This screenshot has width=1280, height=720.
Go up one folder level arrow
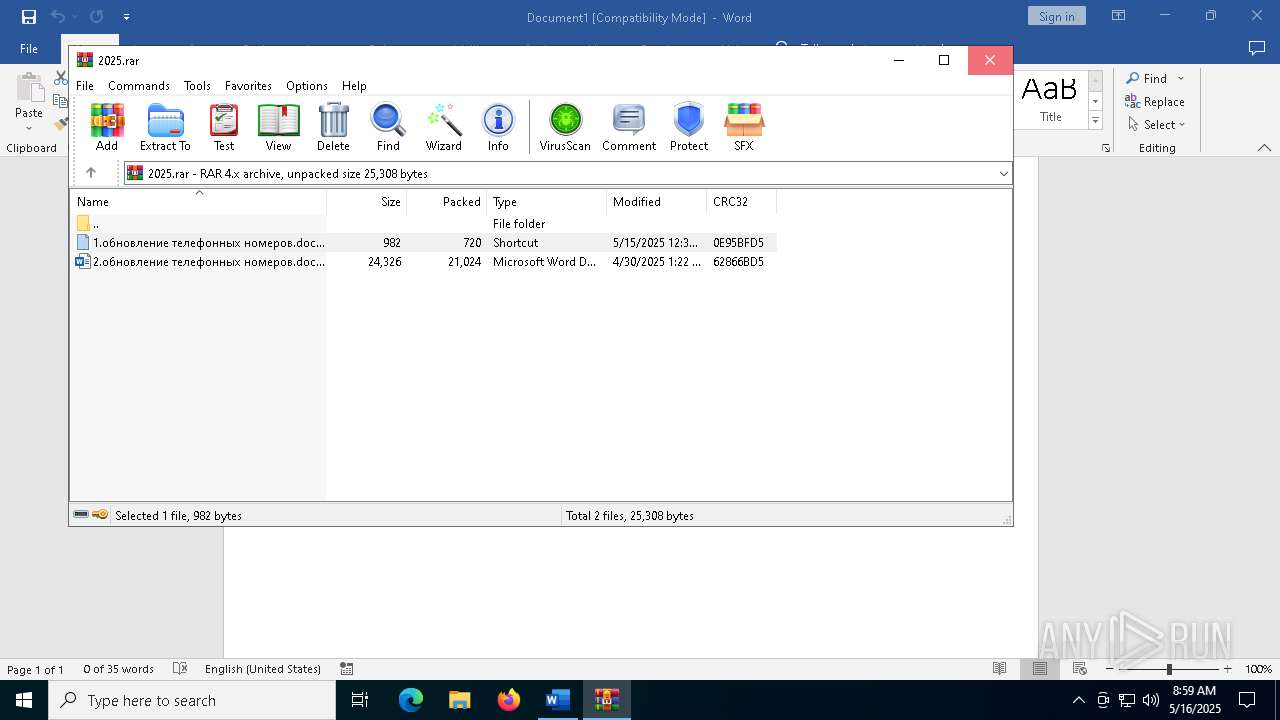pos(91,173)
